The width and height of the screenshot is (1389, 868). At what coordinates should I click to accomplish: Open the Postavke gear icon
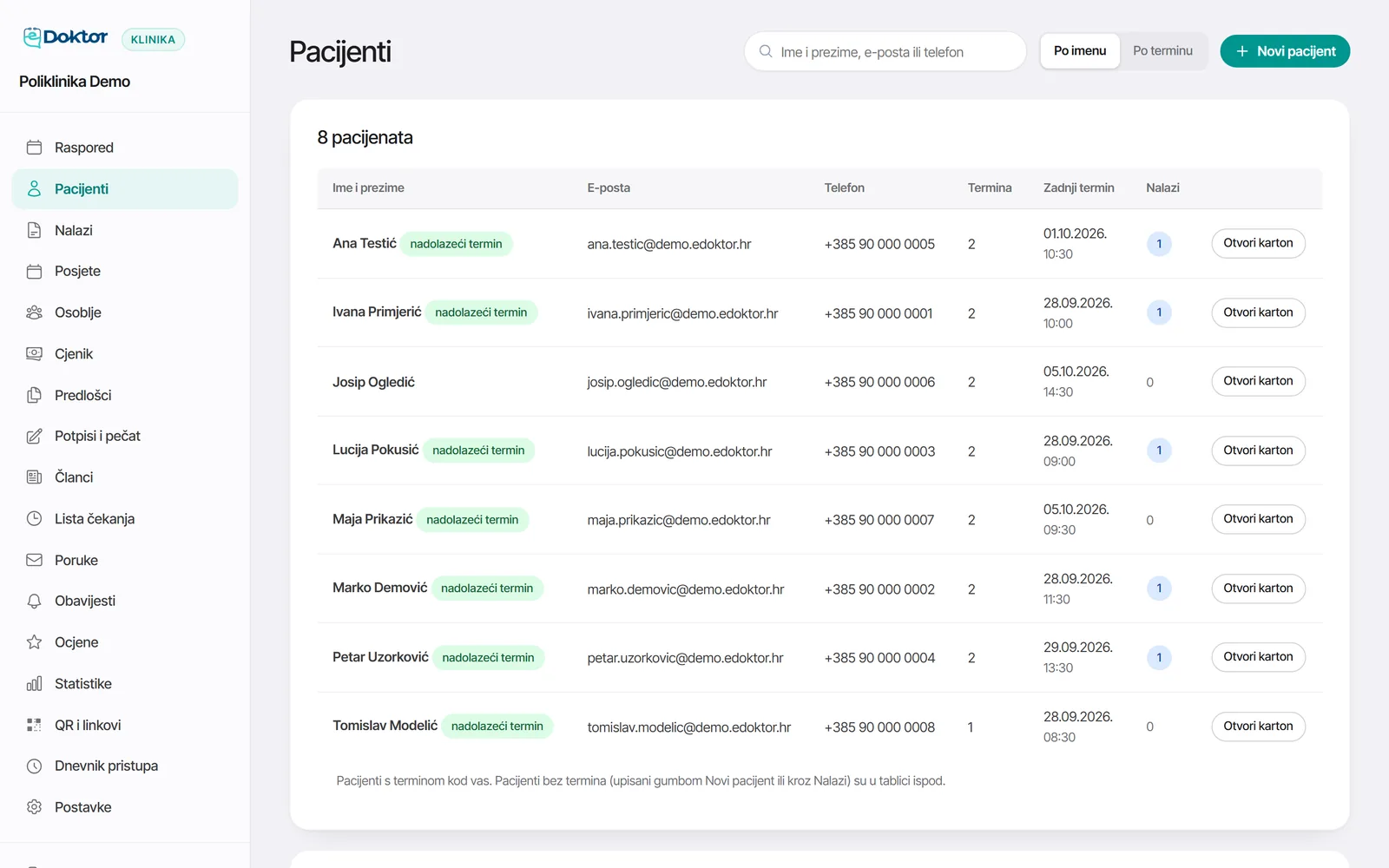click(34, 807)
